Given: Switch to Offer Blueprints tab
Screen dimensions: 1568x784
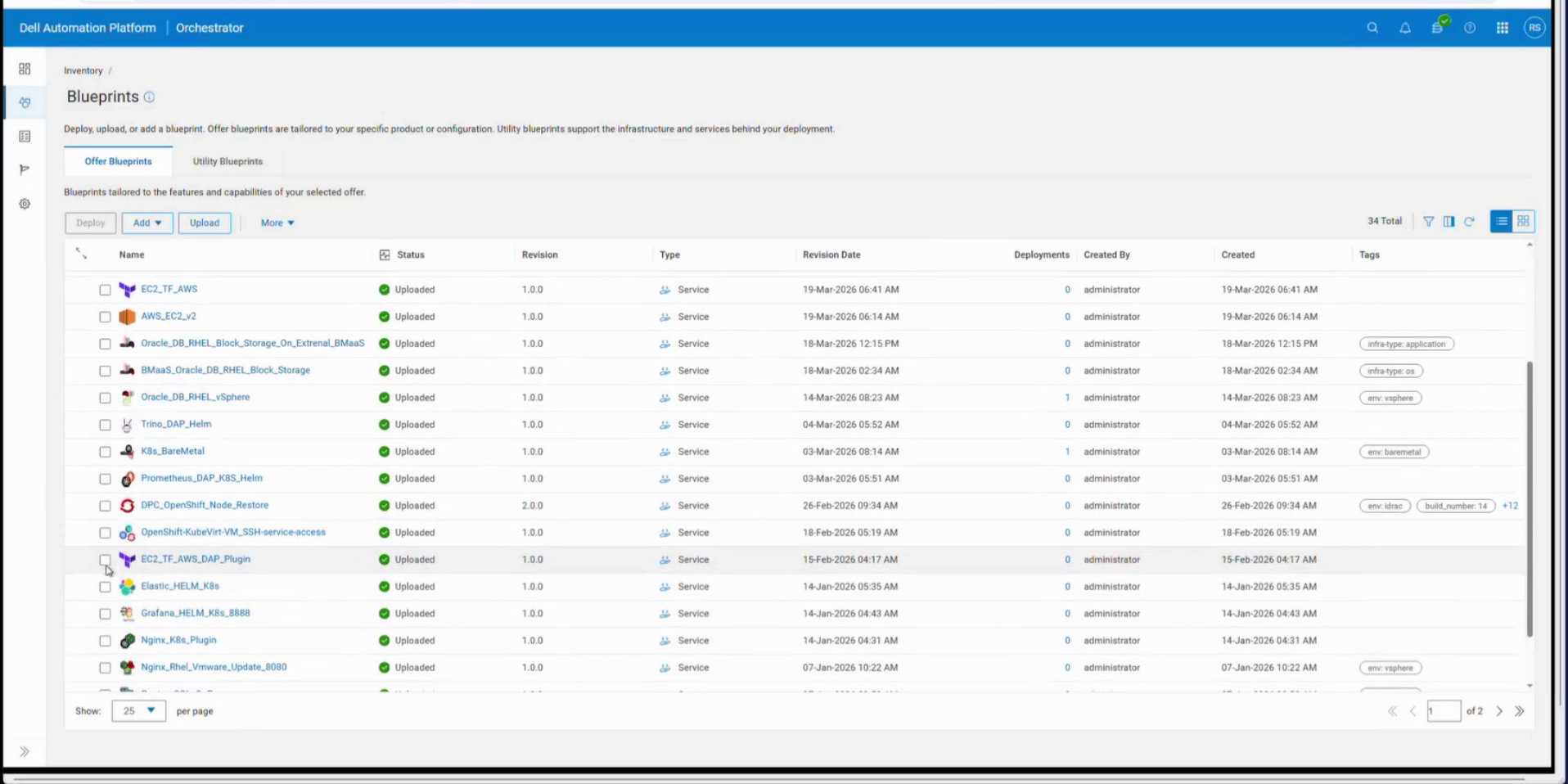Looking at the screenshot, I should pos(118,161).
